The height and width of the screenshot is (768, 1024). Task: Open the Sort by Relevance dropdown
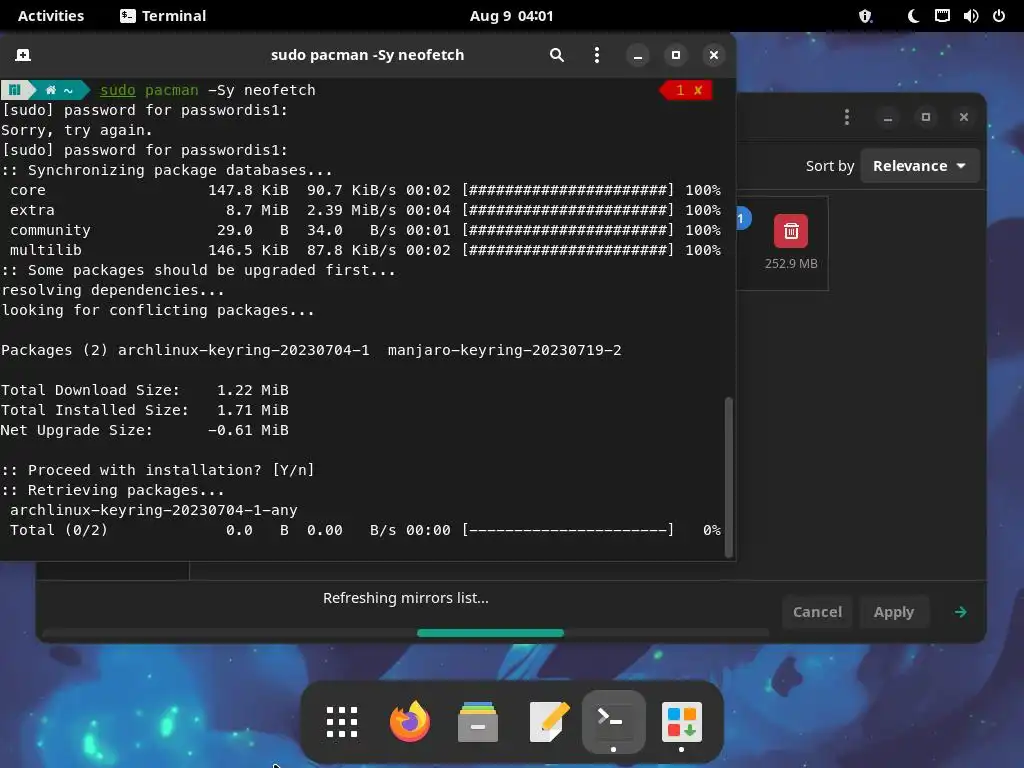point(920,166)
